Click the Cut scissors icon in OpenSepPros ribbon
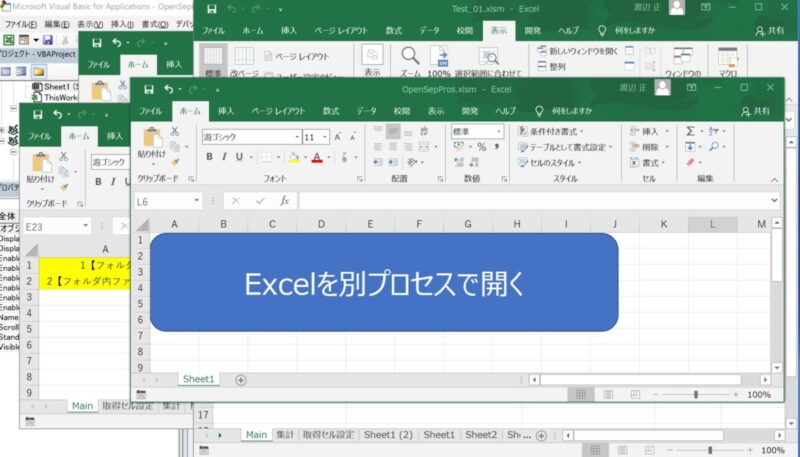This screenshot has width=800, height=457. pos(174,131)
